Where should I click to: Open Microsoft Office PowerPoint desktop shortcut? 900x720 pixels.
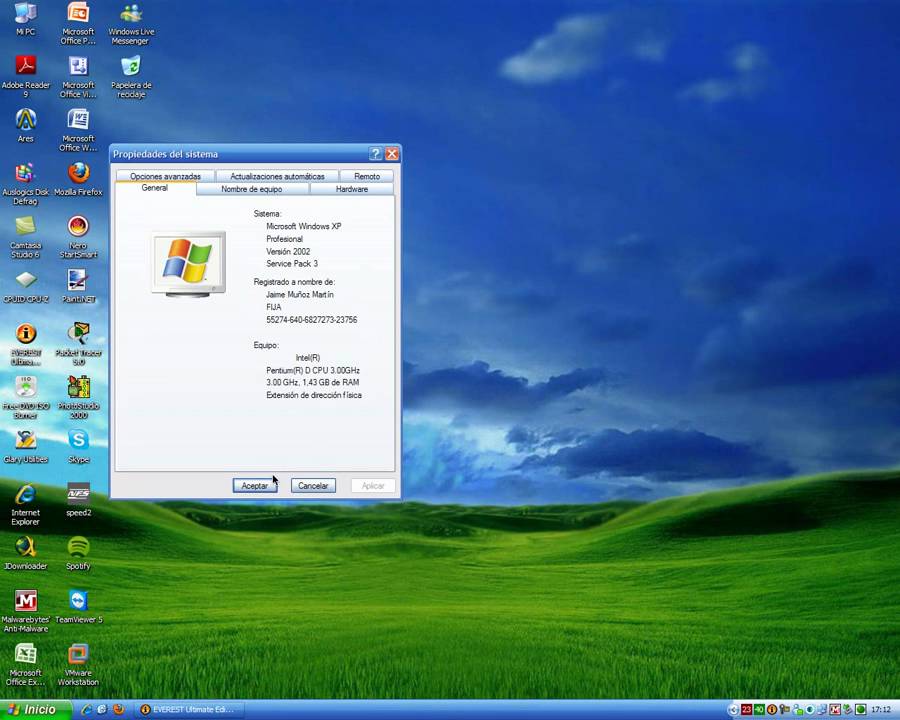(x=78, y=23)
